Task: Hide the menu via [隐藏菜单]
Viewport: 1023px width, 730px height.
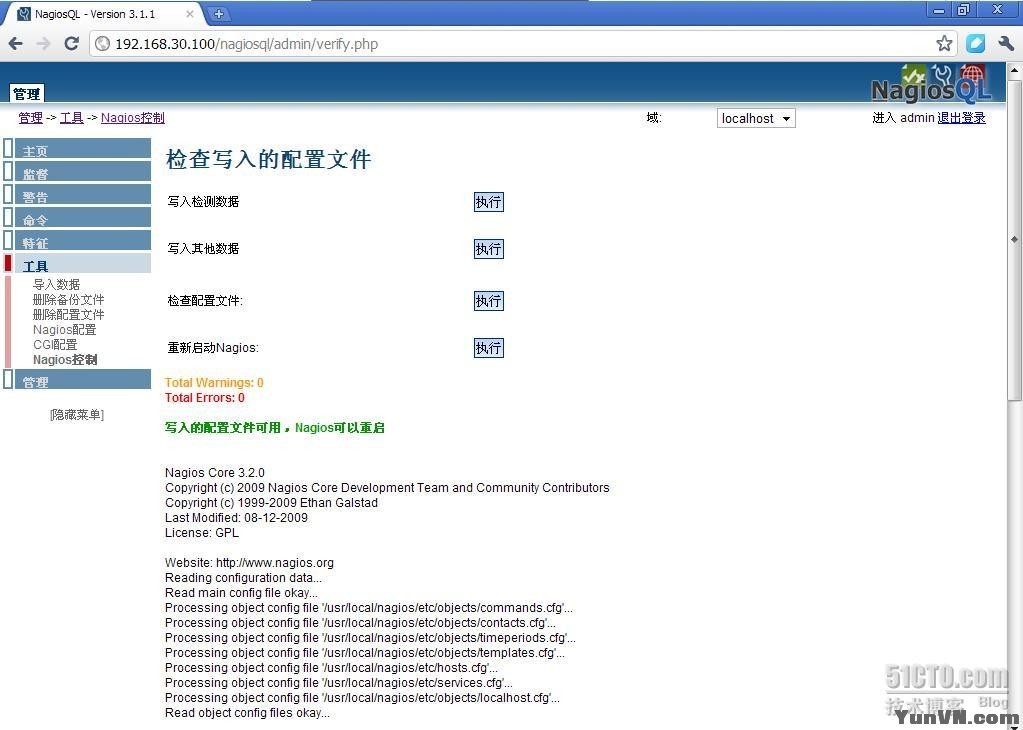Action: pyautogui.click(x=77, y=414)
